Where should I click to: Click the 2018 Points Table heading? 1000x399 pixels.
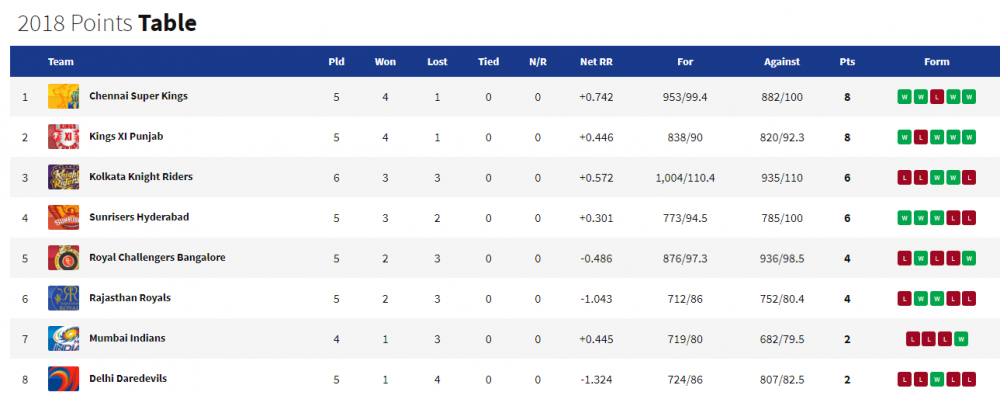107,24
